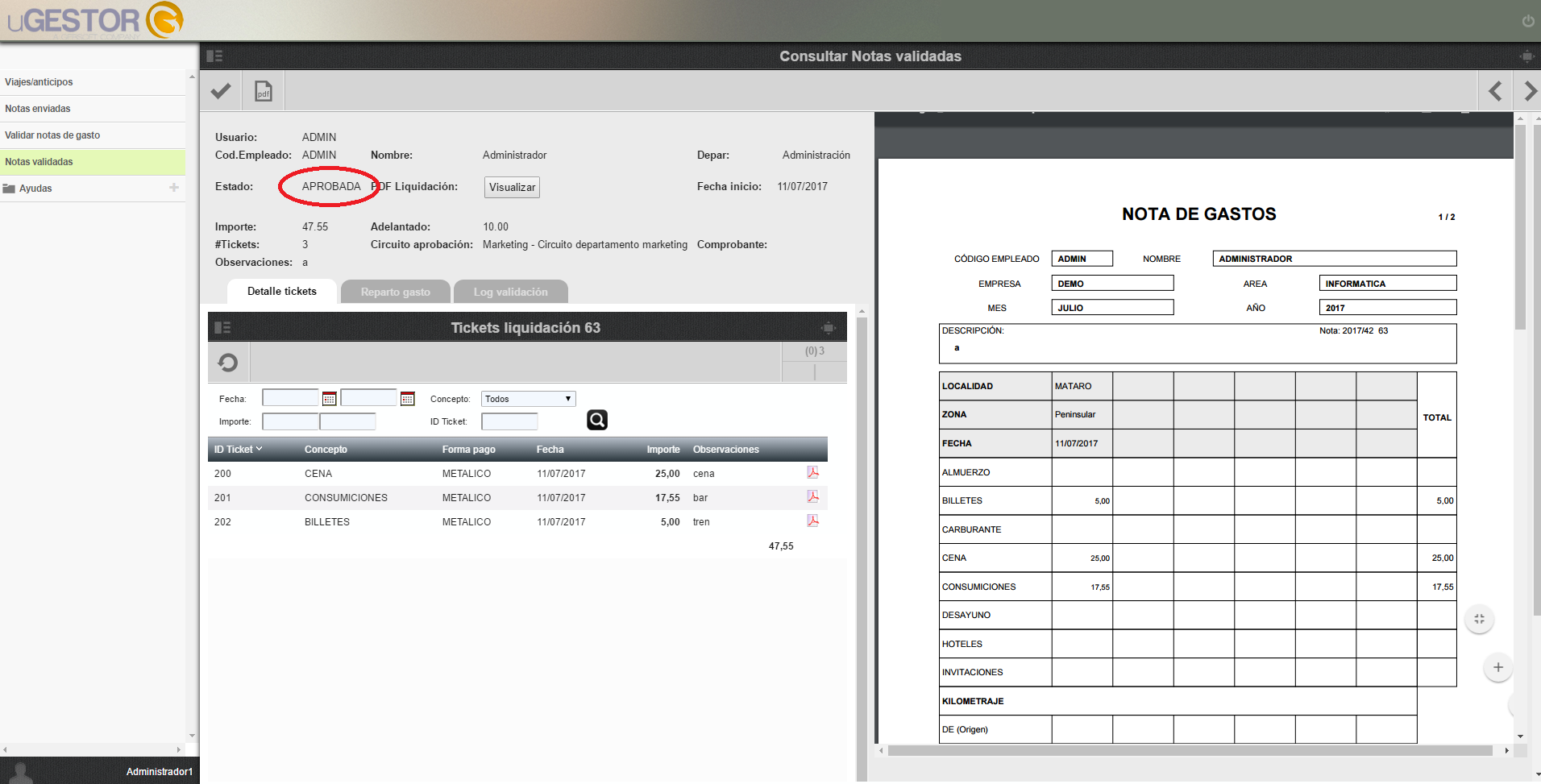Open PDF attachment for ticket 200
The width and height of the screenshot is (1541, 784).
[x=812, y=472]
